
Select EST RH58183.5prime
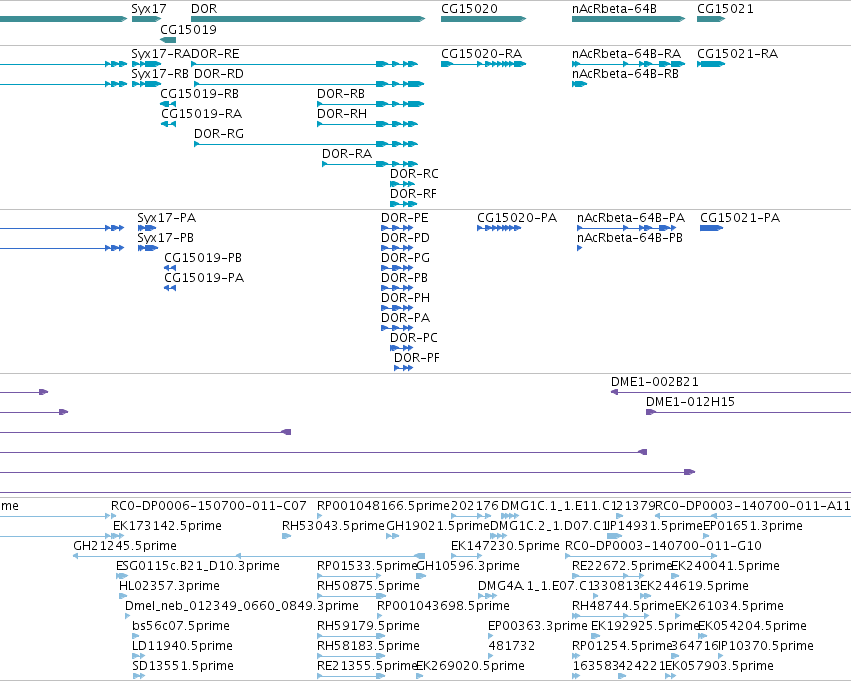coord(351,656)
